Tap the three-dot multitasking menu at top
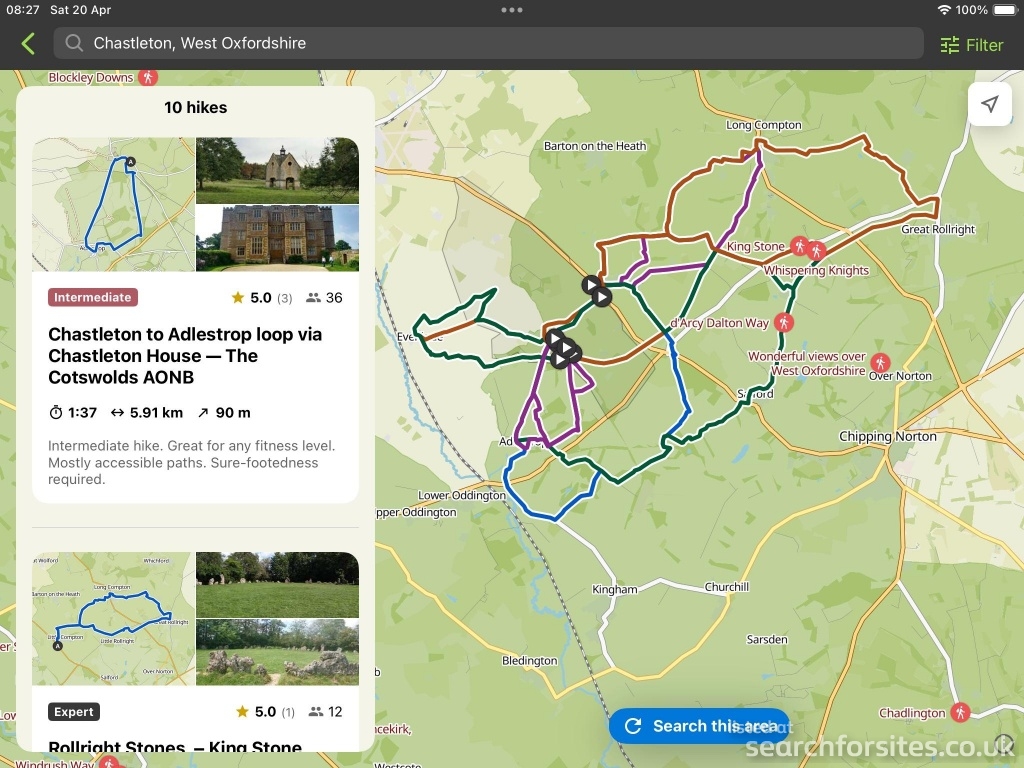The image size is (1024, 768). click(x=512, y=10)
